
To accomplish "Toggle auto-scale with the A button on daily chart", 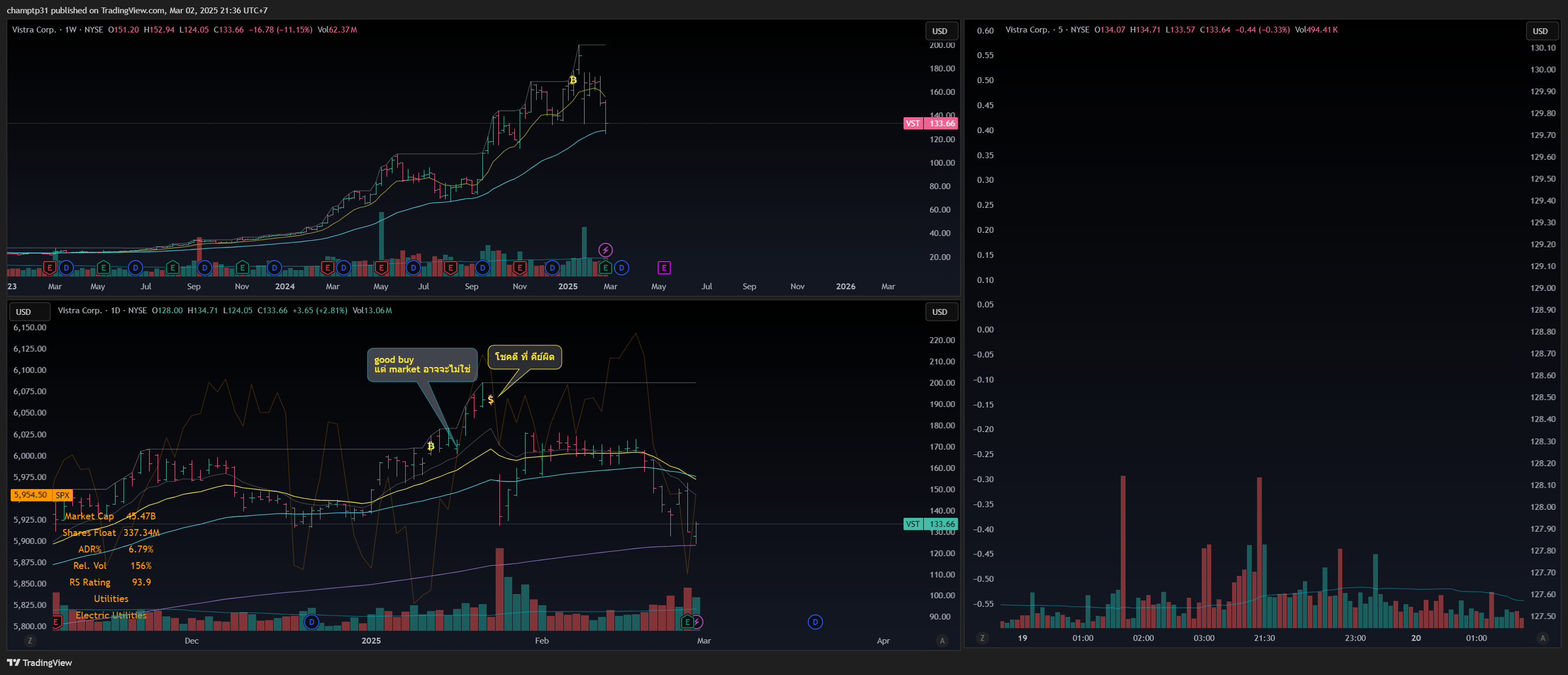I will [942, 640].
